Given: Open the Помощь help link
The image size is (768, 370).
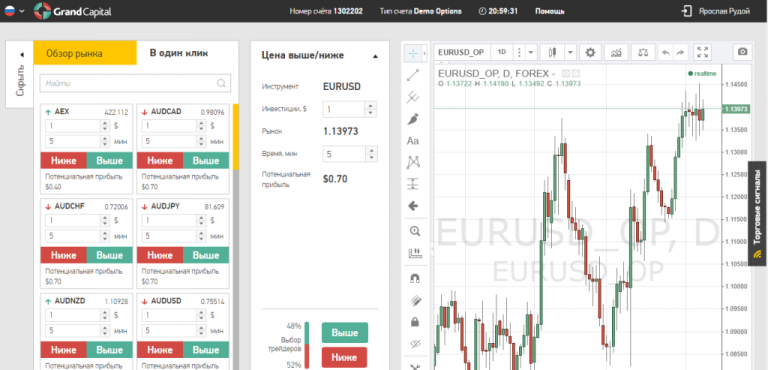Looking at the screenshot, I should (x=550, y=11).
